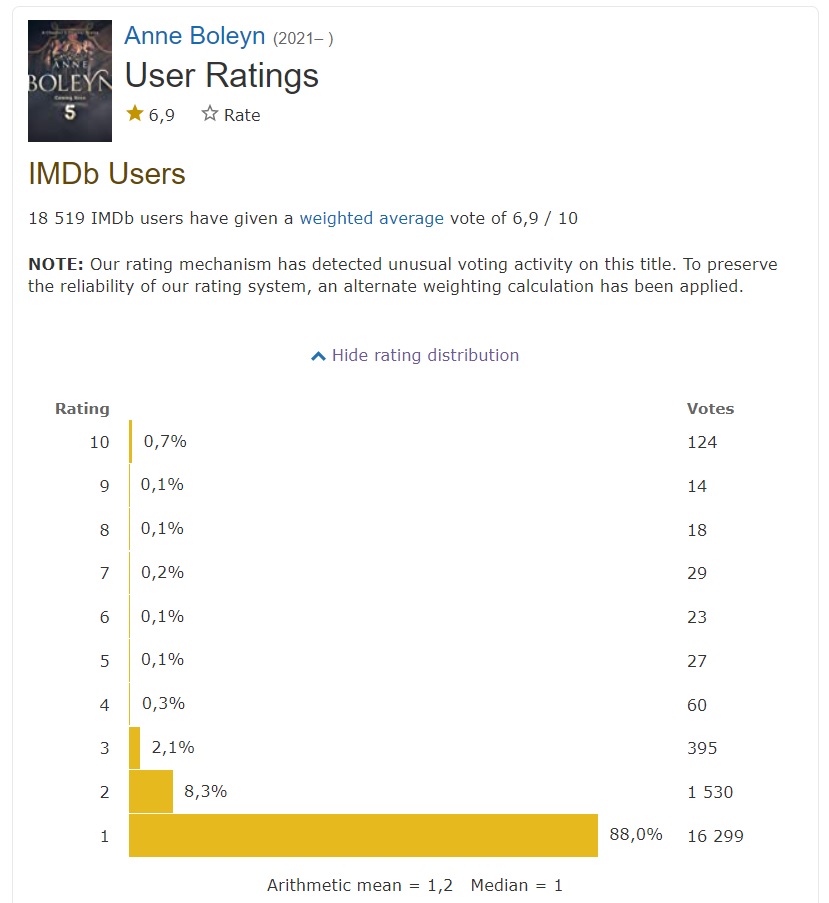Open the Anne Boleyn title link
The image size is (829, 903).
(194, 37)
